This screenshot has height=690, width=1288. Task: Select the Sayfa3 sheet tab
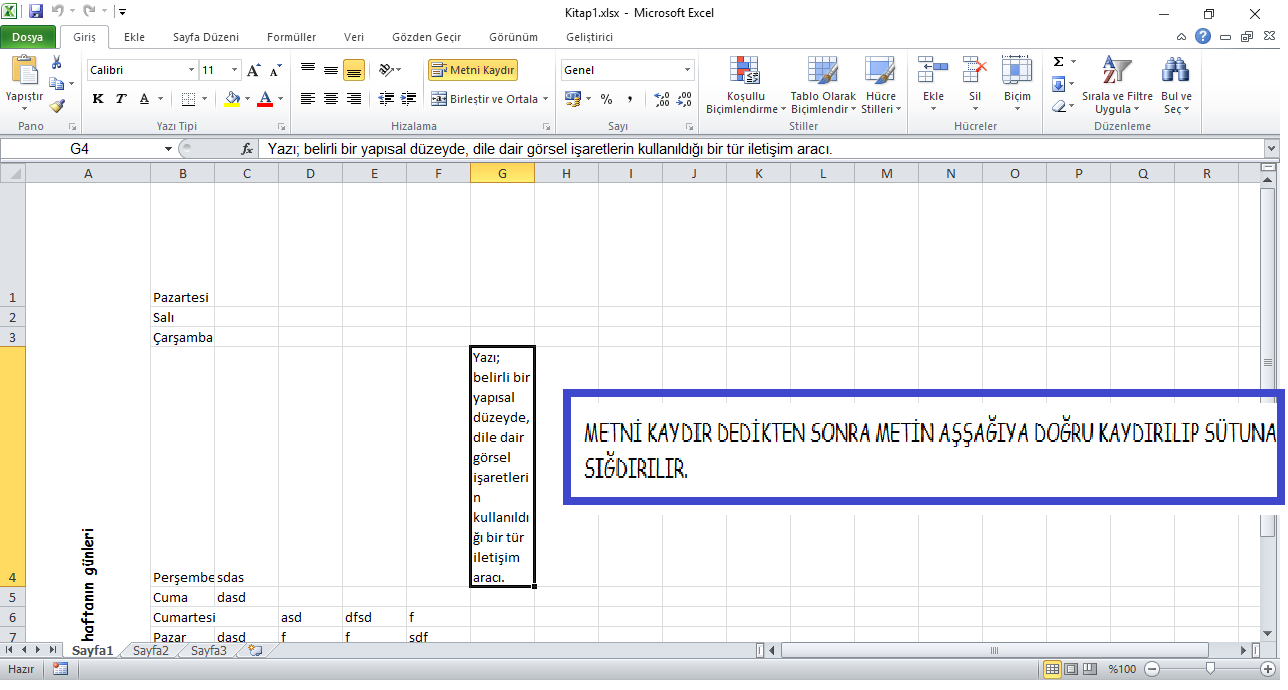click(x=209, y=650)
